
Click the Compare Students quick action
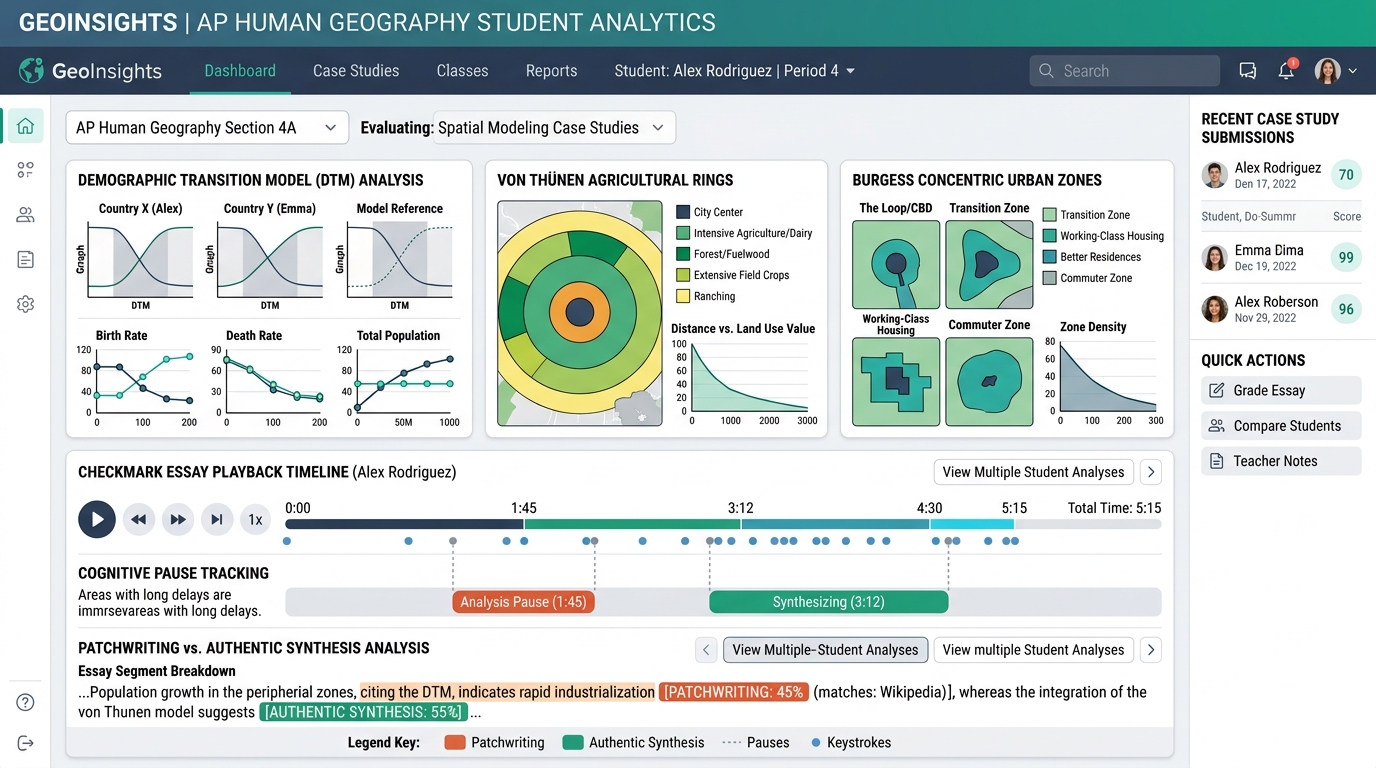tap(1281, 426)
